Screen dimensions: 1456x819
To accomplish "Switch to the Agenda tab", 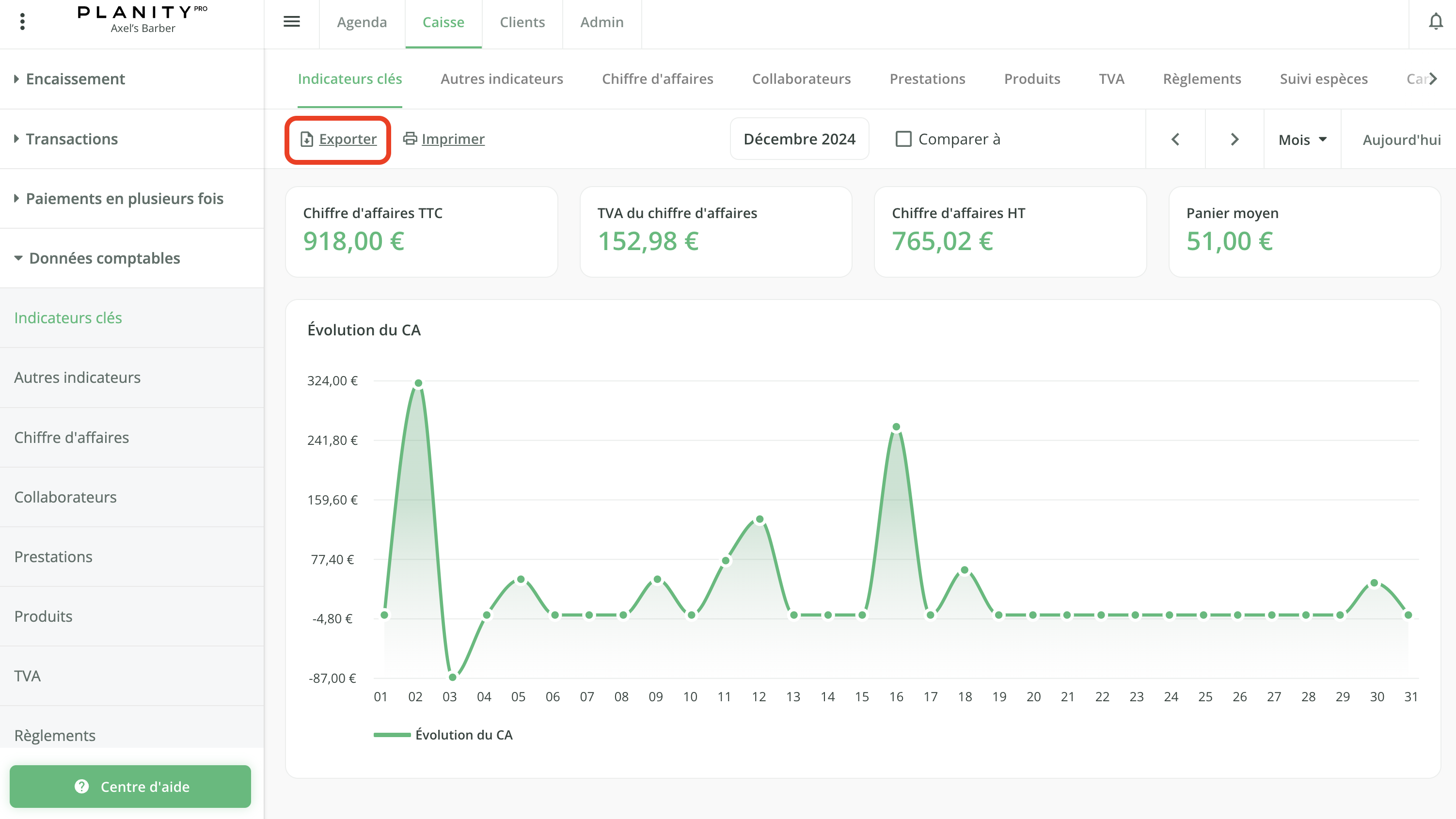I will click(362, 22).
